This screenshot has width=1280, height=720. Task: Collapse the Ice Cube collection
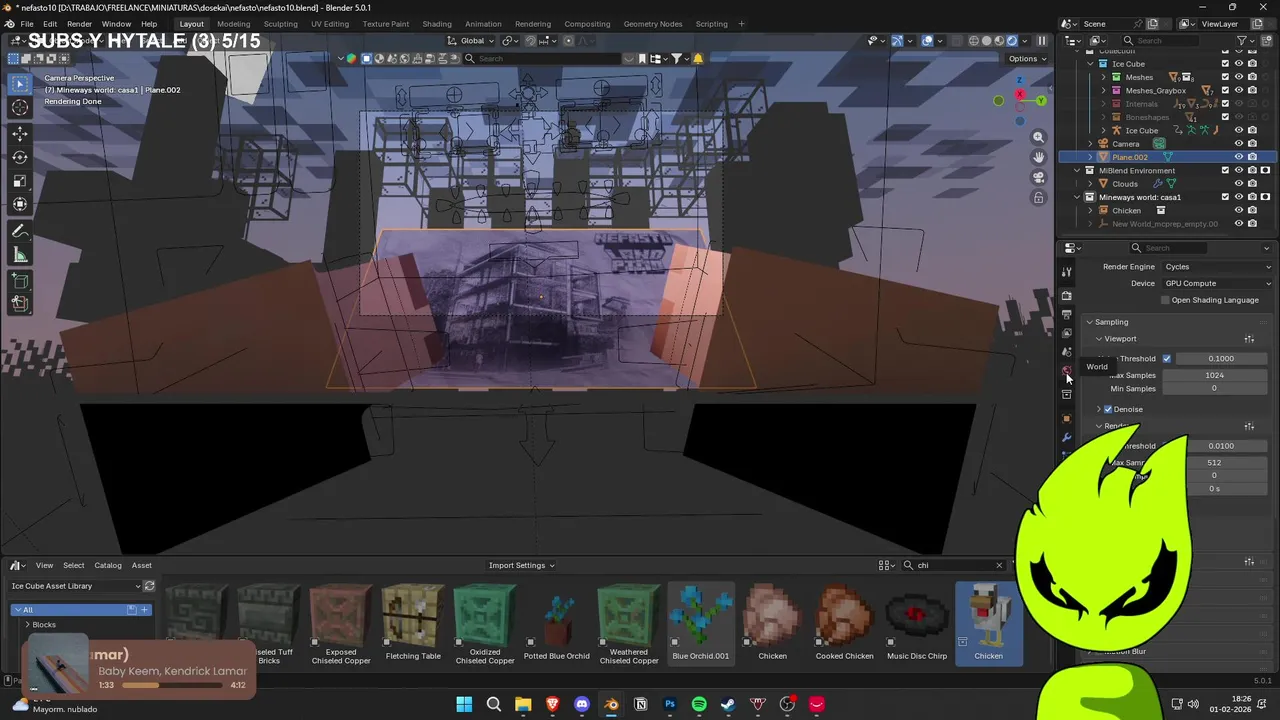point(1090,64)
